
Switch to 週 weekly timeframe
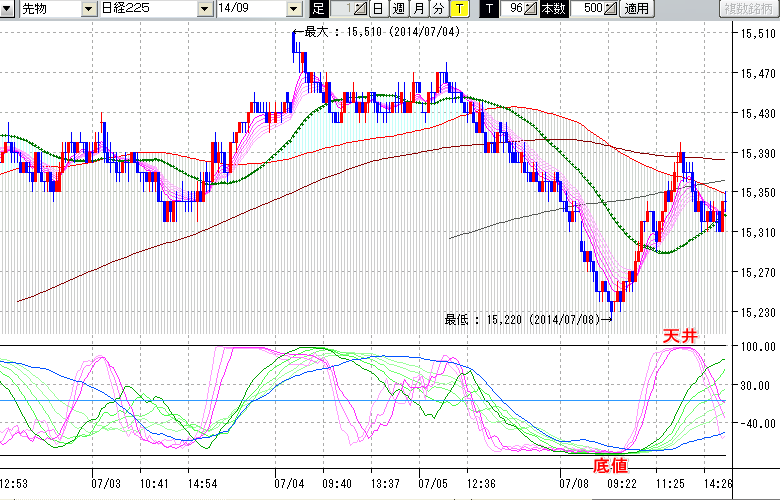(x=397, y=9)
